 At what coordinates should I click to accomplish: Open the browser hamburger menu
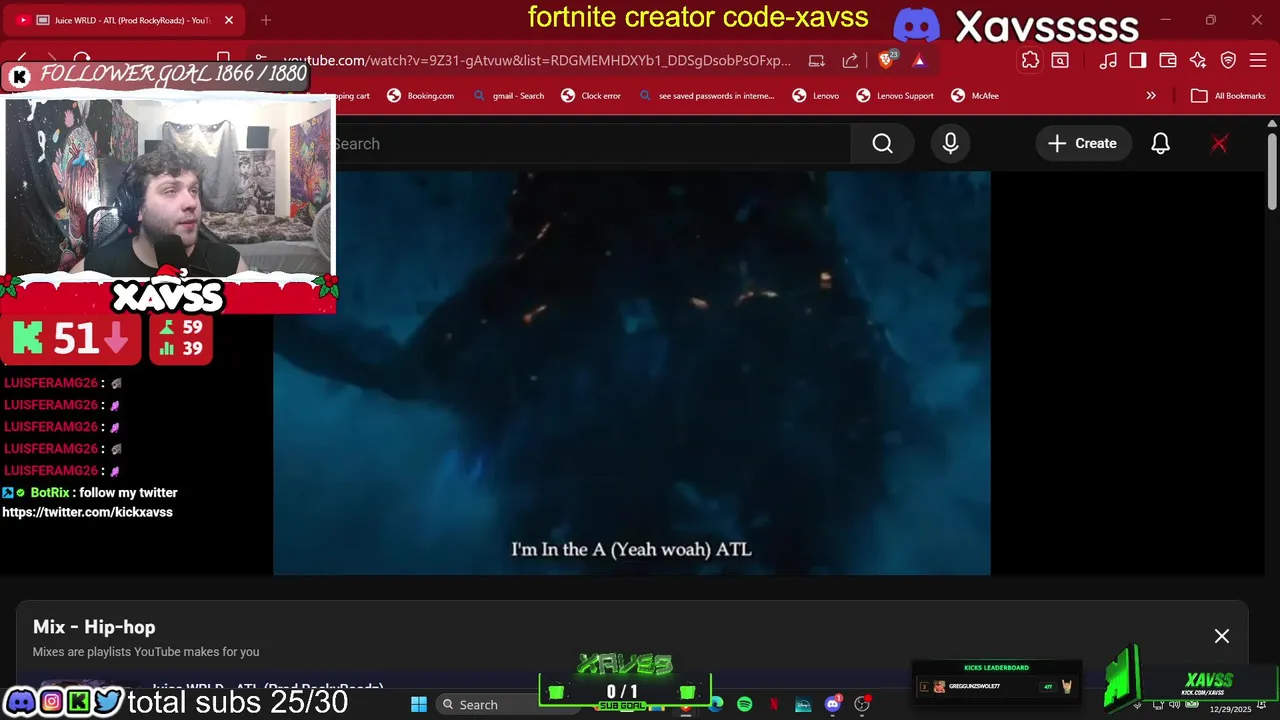click(1258, 60)
